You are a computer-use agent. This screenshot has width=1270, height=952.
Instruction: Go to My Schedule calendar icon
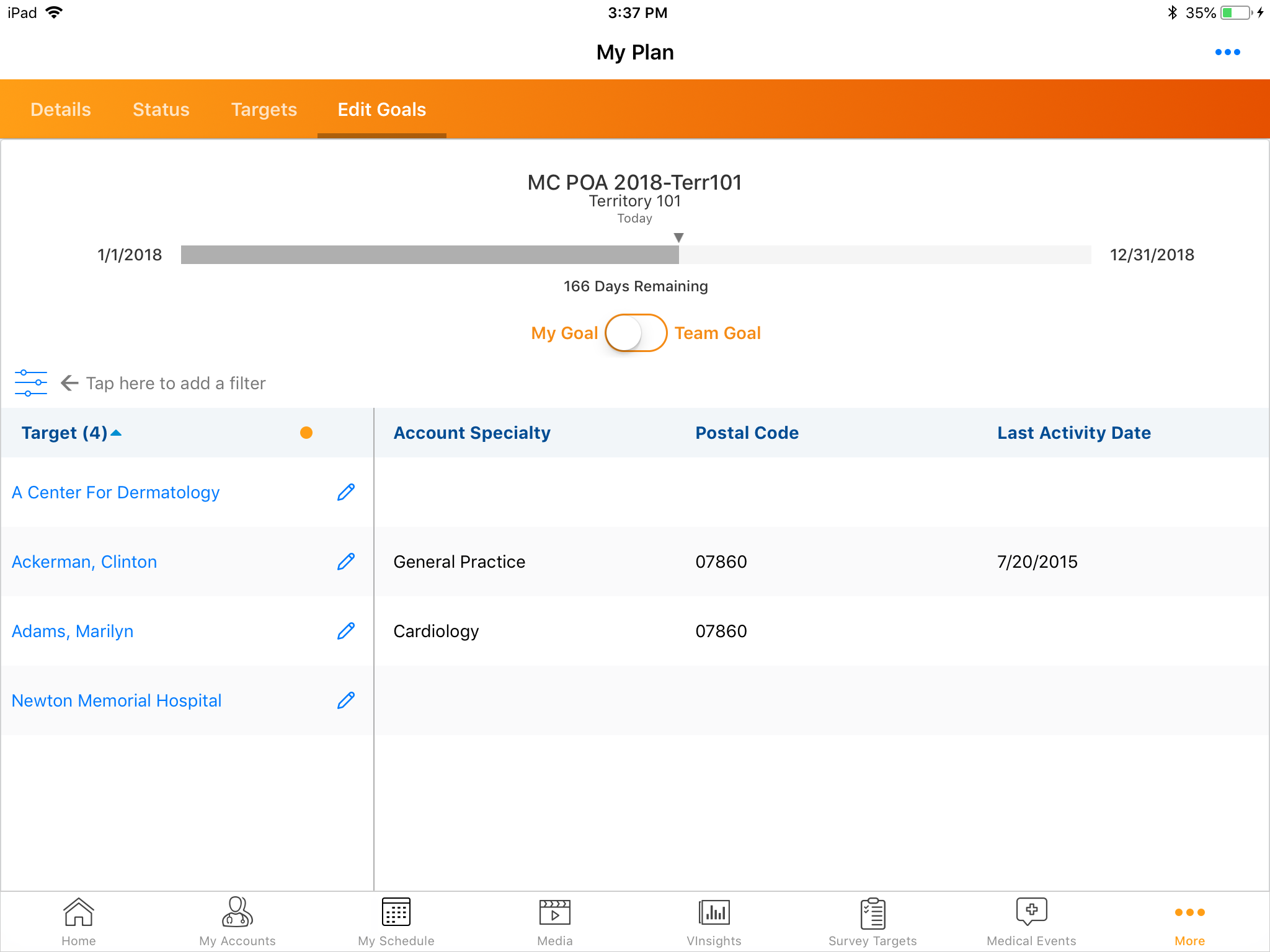[396, 920]
